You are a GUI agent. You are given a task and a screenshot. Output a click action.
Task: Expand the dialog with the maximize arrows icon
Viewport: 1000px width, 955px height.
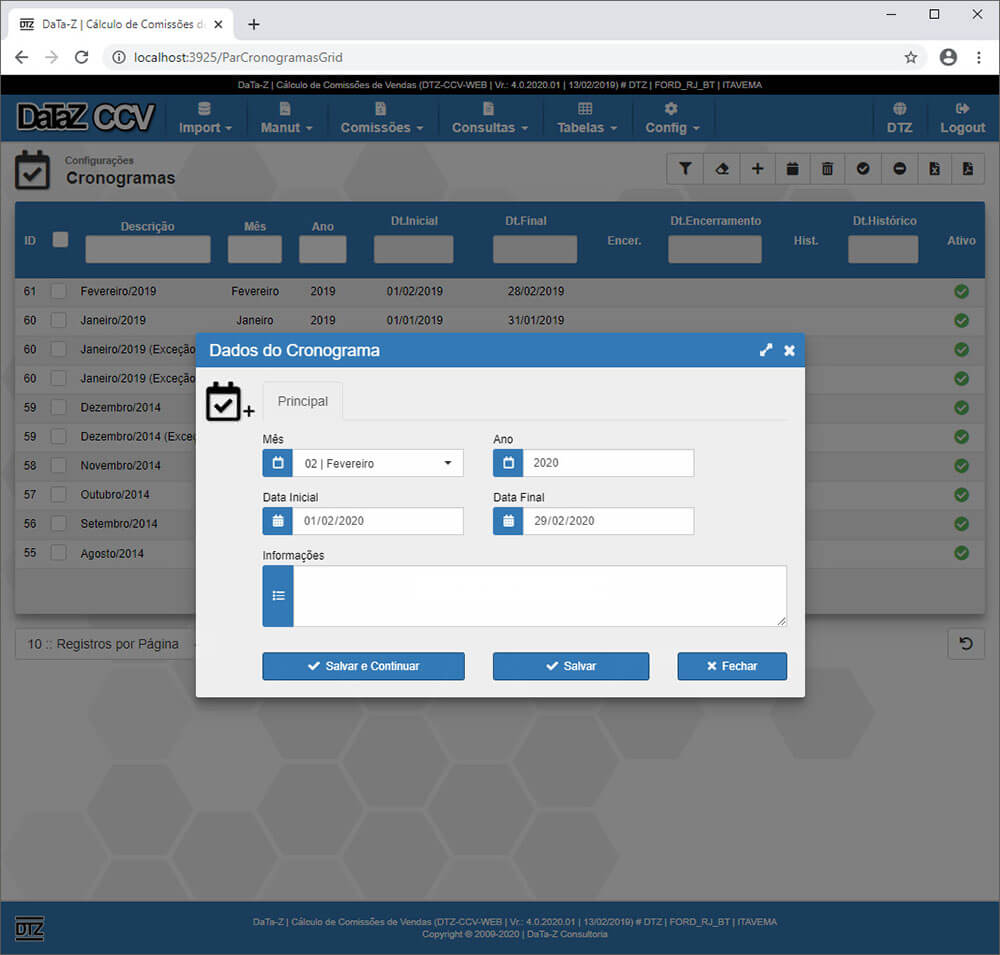[766, 350]
